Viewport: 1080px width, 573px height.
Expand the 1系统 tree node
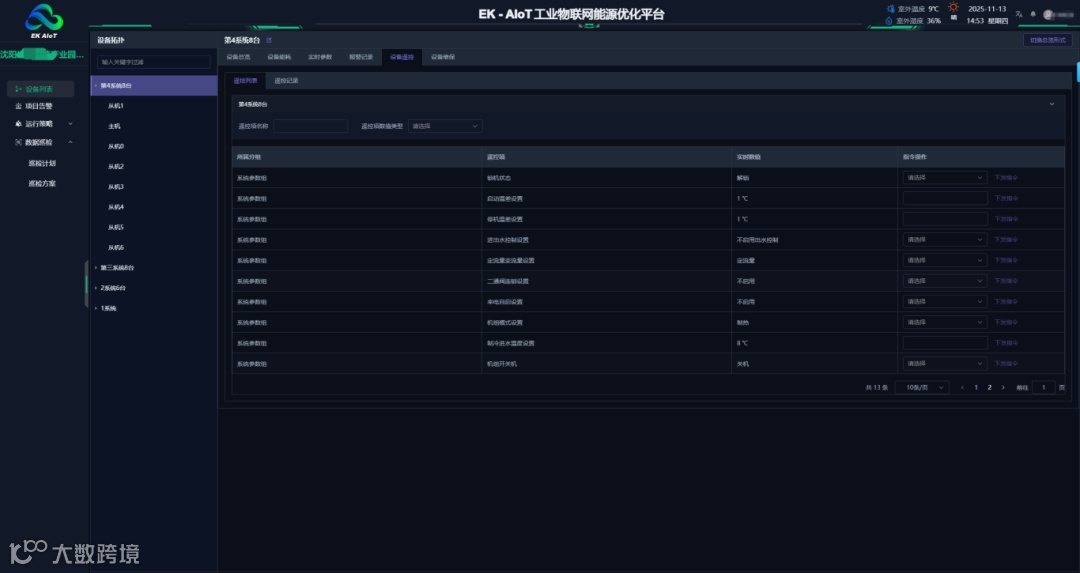click(96, 308)
